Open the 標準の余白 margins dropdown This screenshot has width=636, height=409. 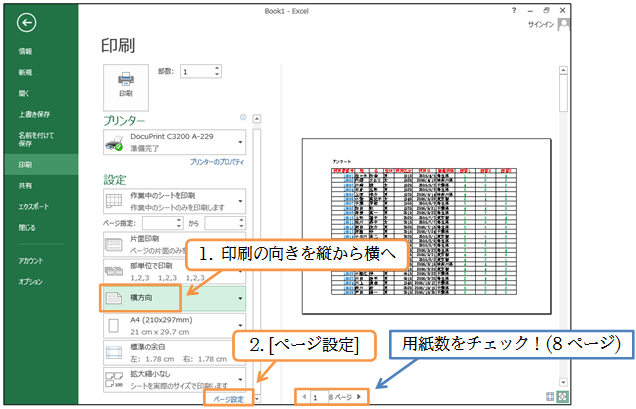(174, 352)
